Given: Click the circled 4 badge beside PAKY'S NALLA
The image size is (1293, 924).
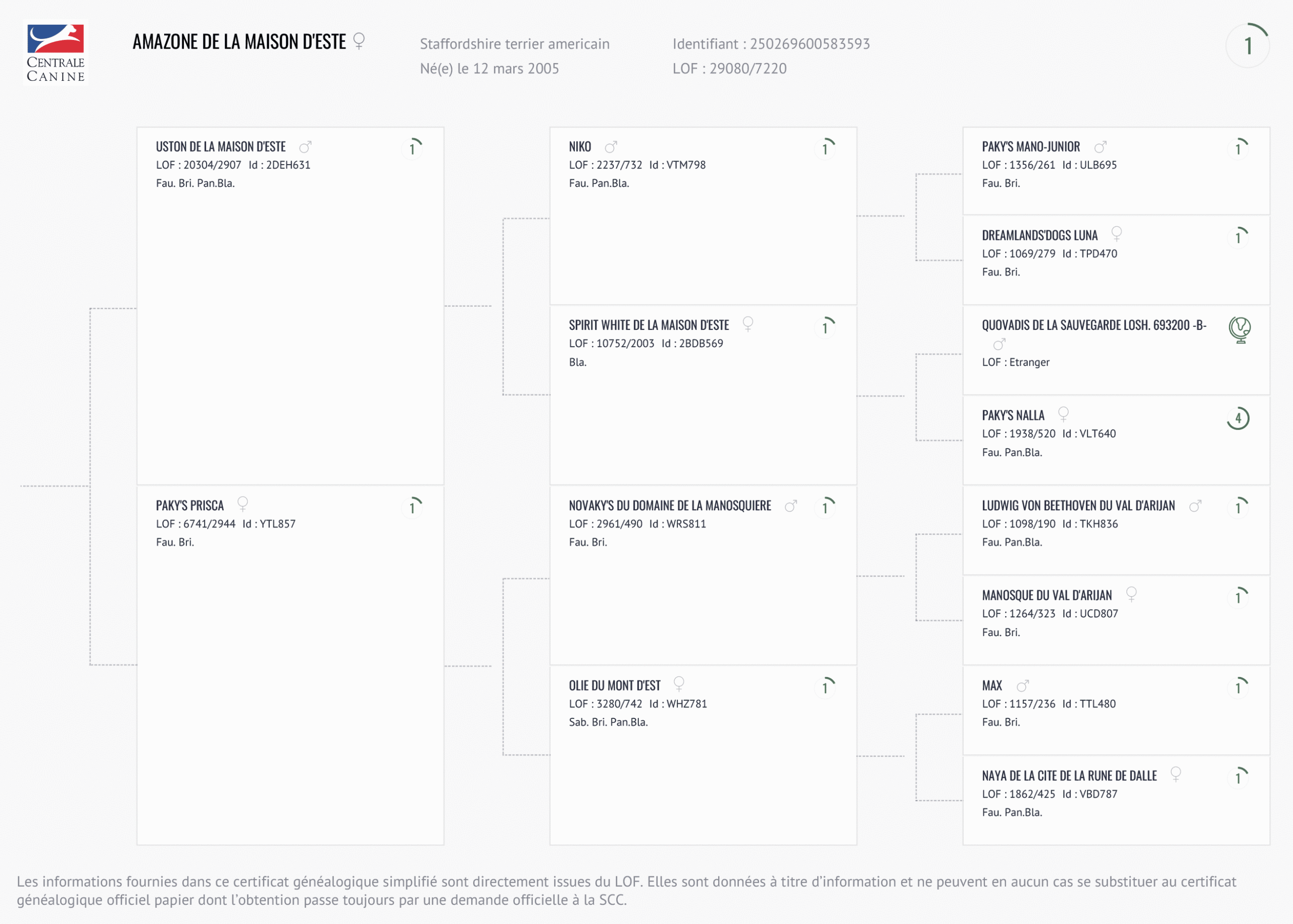Looking at the screenshot, I should click(x=1238, y=419).
